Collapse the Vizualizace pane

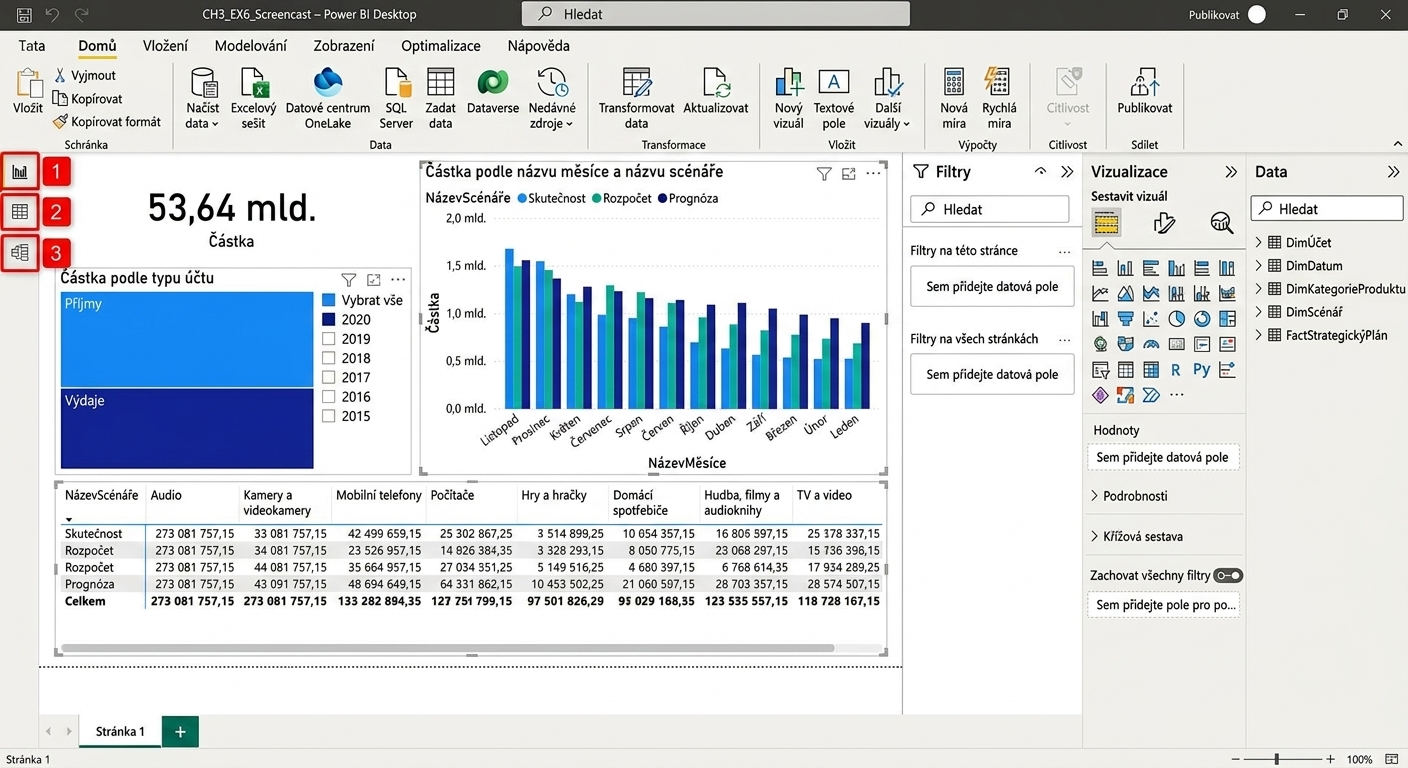point(1231,172)
